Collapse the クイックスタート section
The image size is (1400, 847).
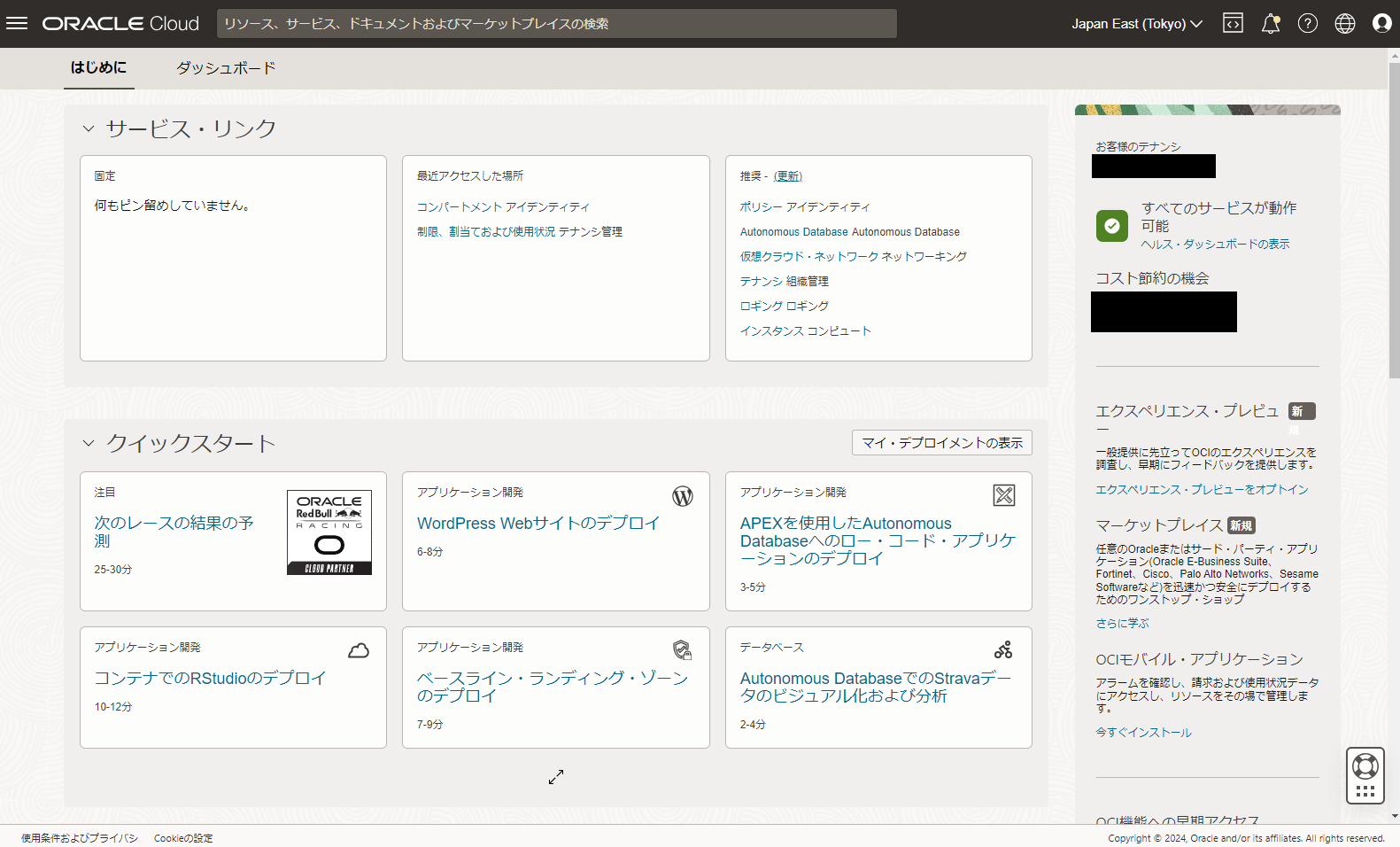pos(89,443)
